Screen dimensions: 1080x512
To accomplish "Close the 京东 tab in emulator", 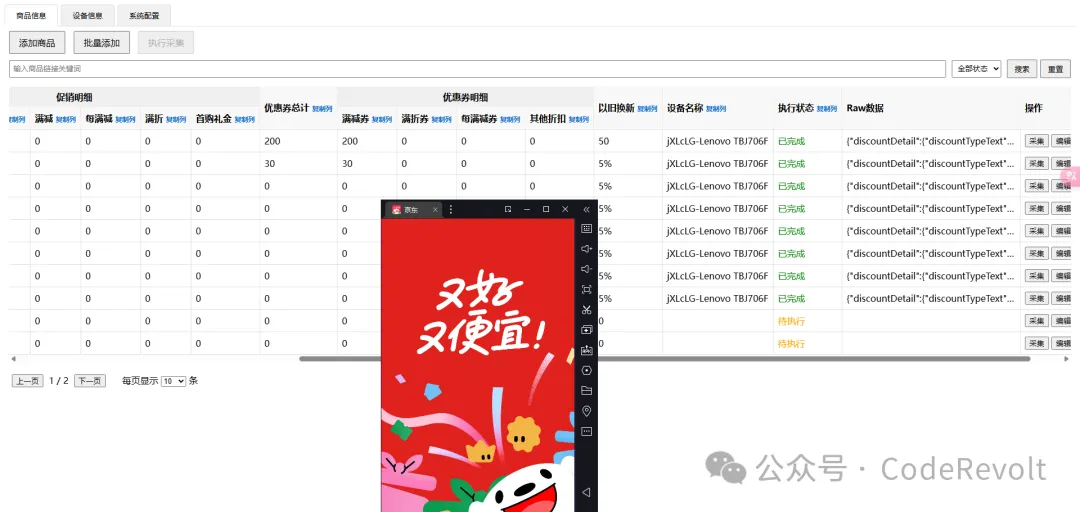I will 435,209.
